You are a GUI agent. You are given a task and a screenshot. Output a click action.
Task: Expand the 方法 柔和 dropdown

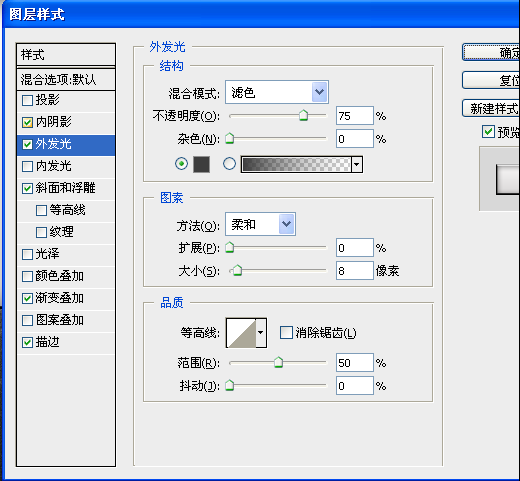287,224
